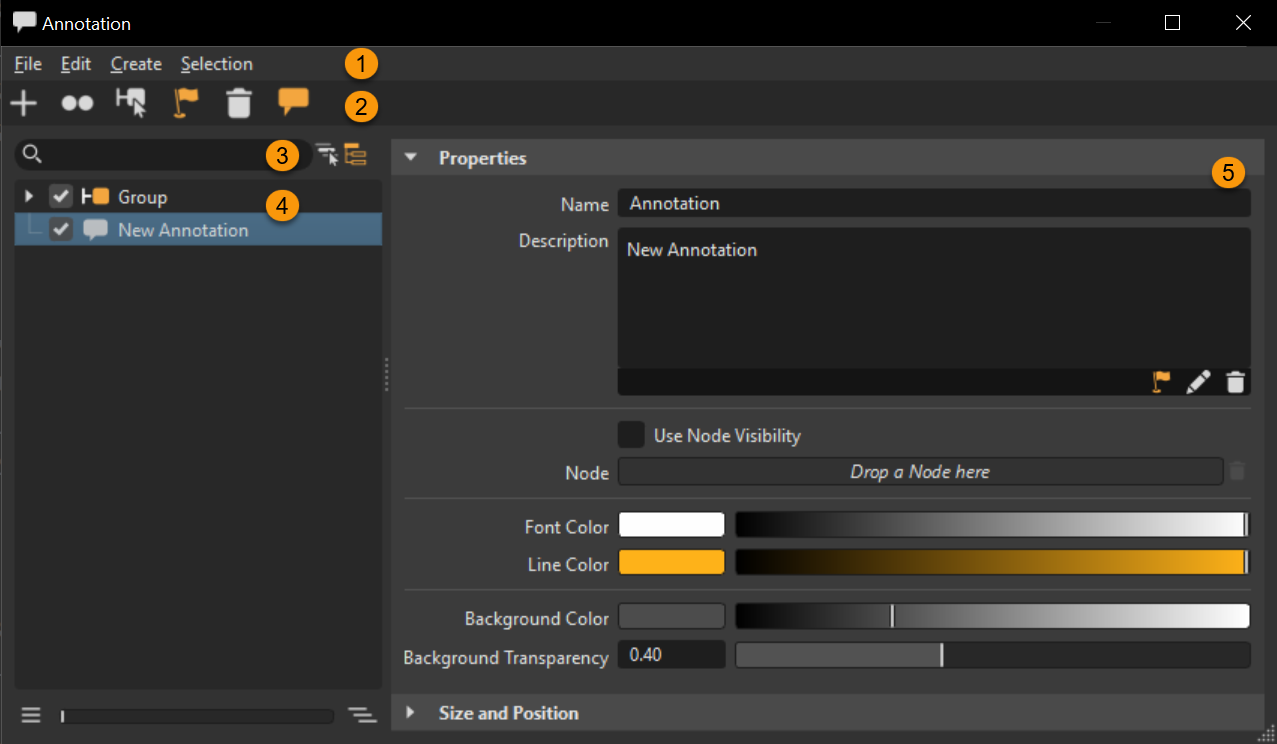Screen dimensions: 1277x744
Task: Click the orange Line Color swatch
Action: (x=671, y=563)
